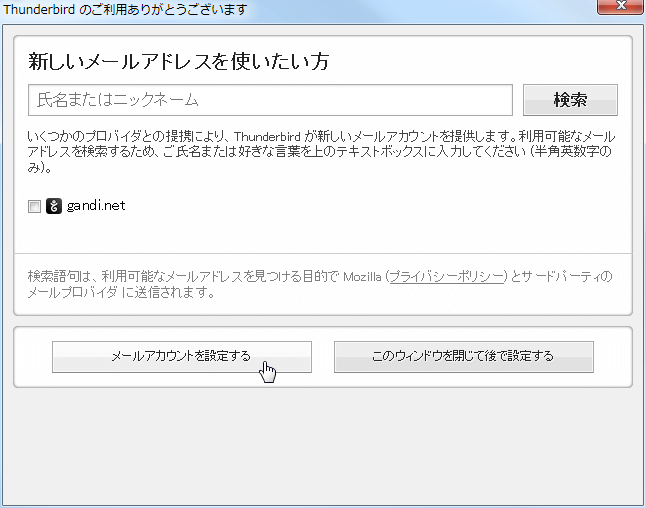Image resolution: width=646 pixels, height=508 pixels.
Task: Click the 新しいメールアドレスを使いたい方 heading
Action: [178, 61]
